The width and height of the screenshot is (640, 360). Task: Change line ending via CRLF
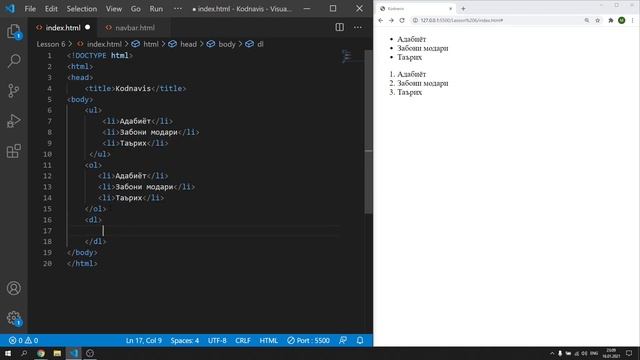(x=243, y=340)
